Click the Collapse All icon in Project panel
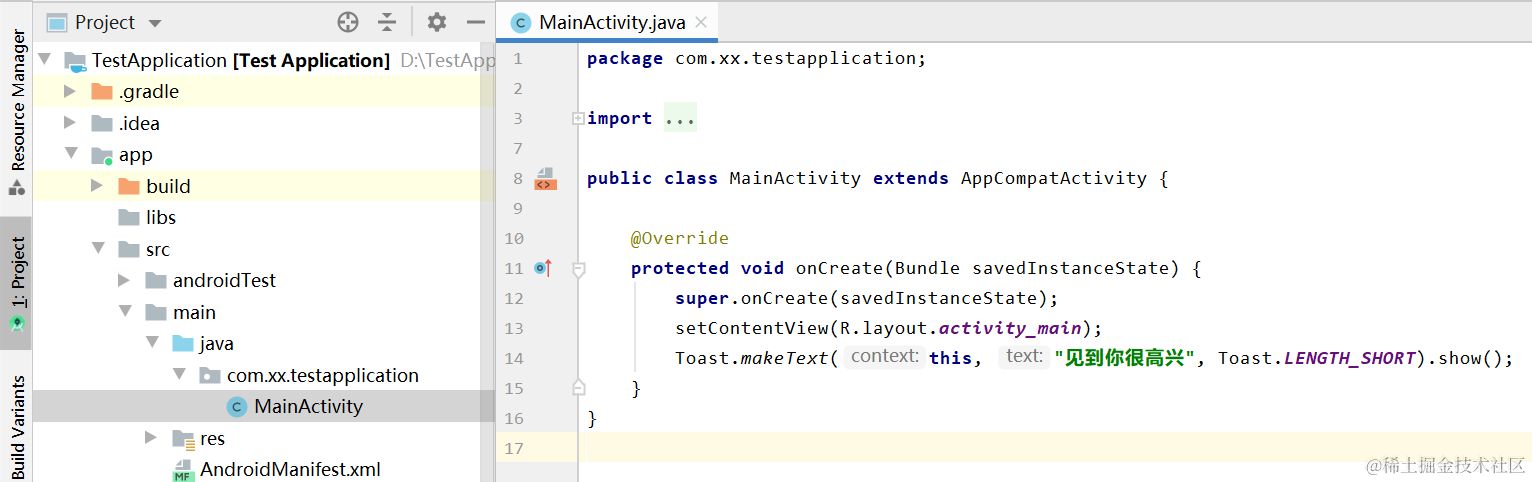The image size is (1532, 482). pos(388,22)
